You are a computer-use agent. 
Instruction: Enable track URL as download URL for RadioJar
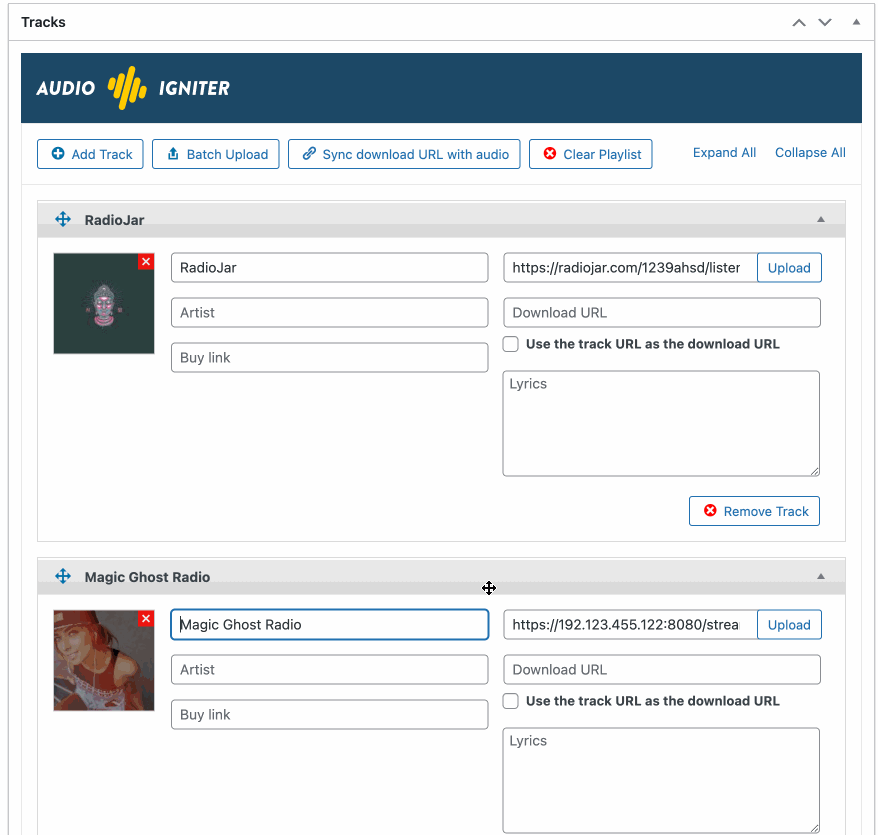510,344
